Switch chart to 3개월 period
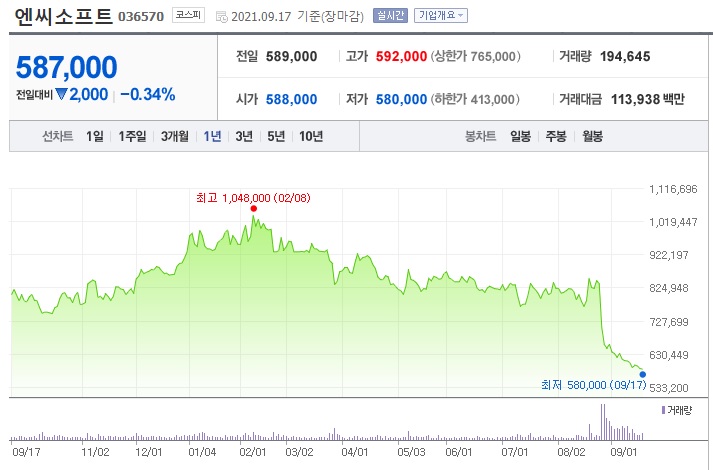 coord(175,136)
